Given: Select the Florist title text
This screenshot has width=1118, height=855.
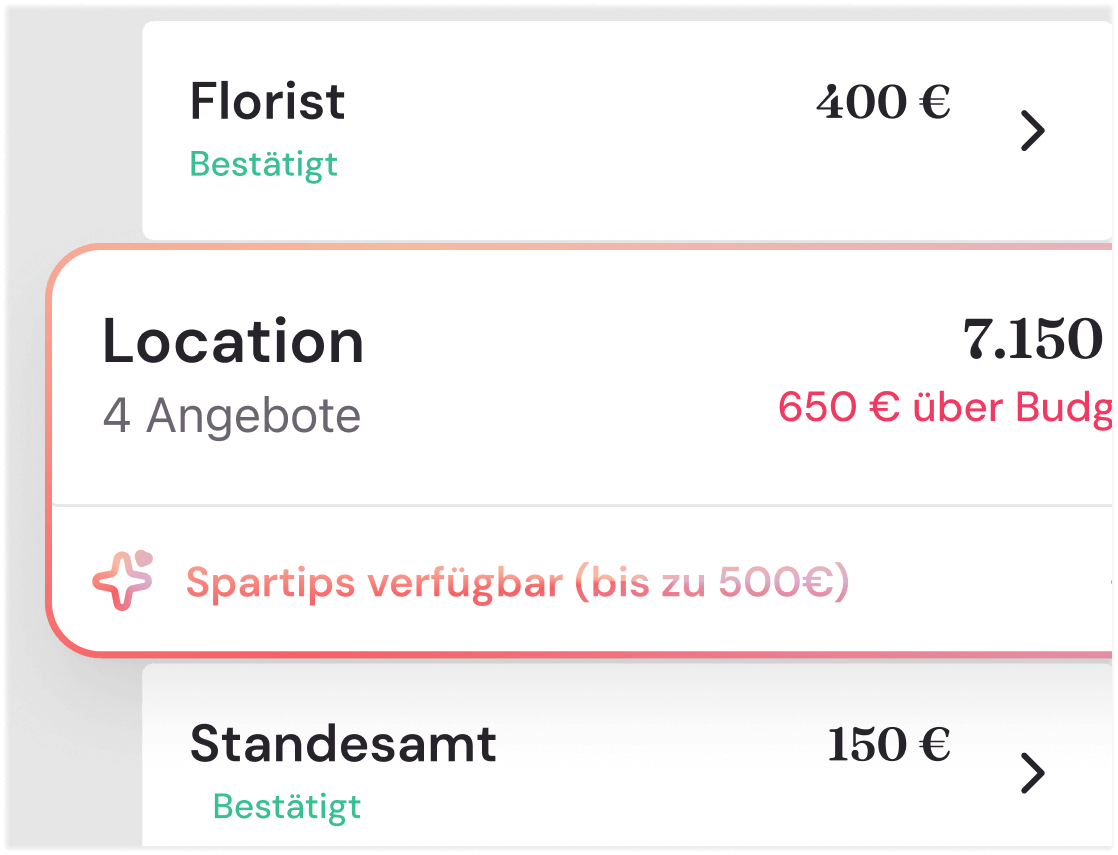Looking at the screenshot, I should (267, 101).
